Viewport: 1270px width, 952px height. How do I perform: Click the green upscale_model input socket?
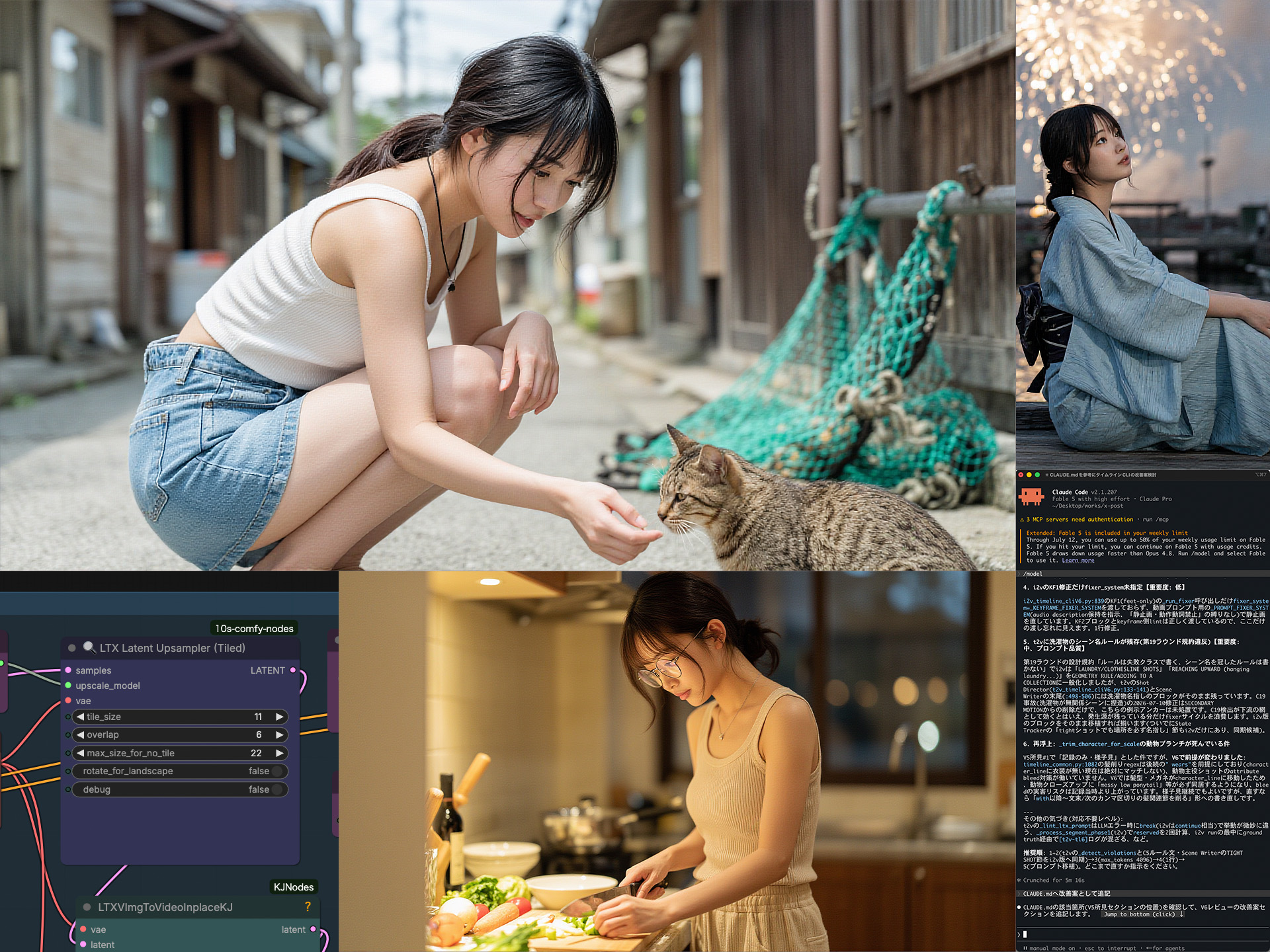point(68,686)
